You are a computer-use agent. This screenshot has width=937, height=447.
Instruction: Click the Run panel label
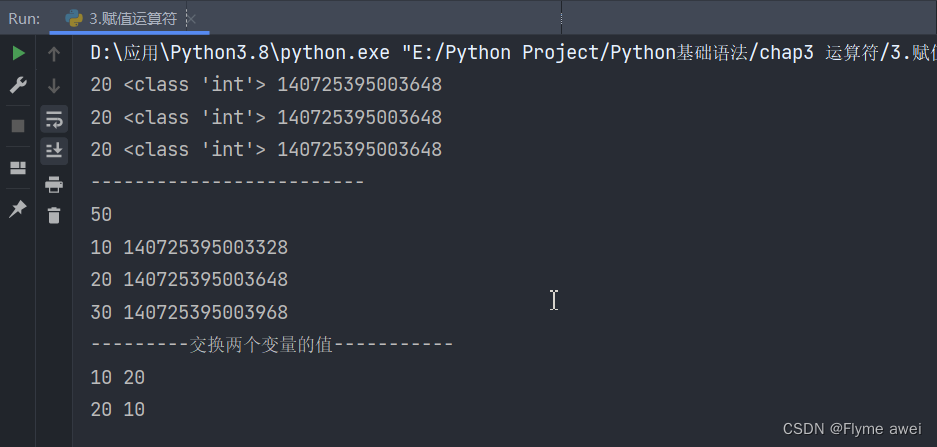click(24, 18)
